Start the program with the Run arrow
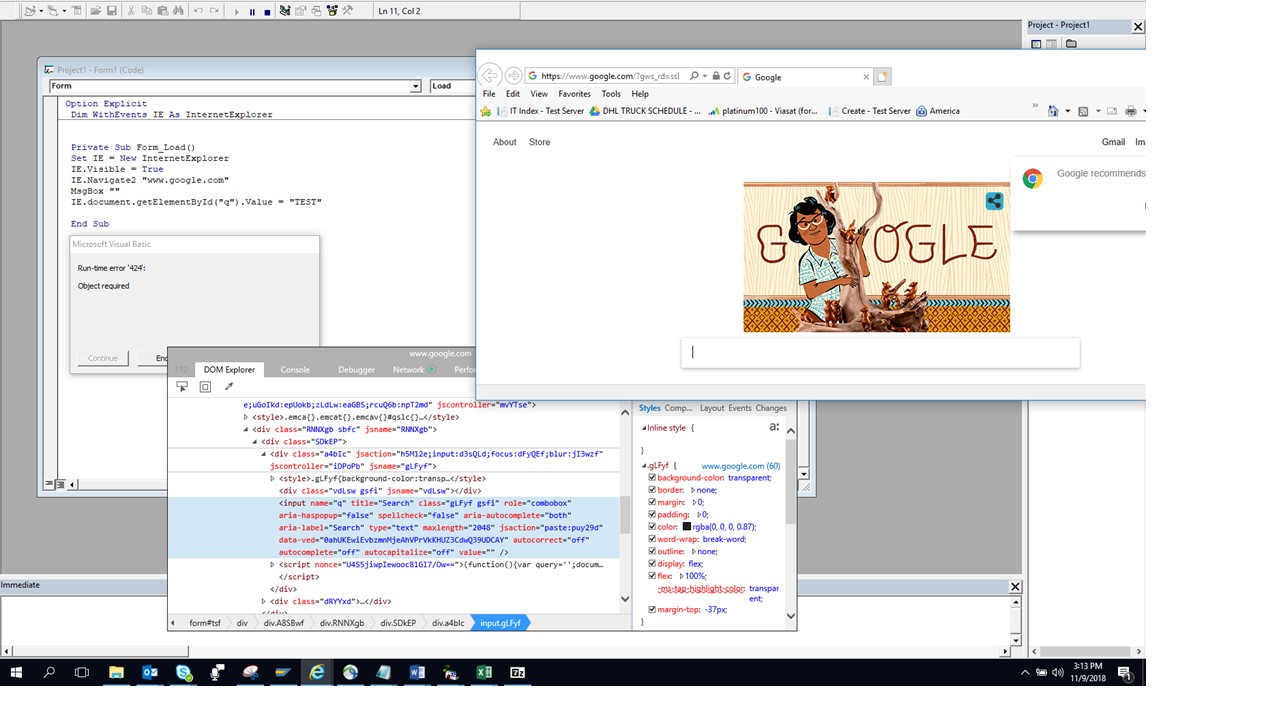Screen dimensions: 1280x720 [x=237, y=12]
